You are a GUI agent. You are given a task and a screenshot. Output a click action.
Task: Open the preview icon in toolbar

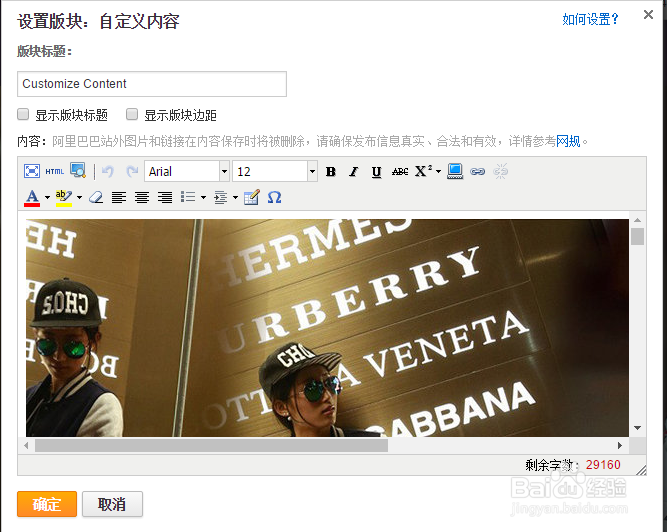[78, 171]
